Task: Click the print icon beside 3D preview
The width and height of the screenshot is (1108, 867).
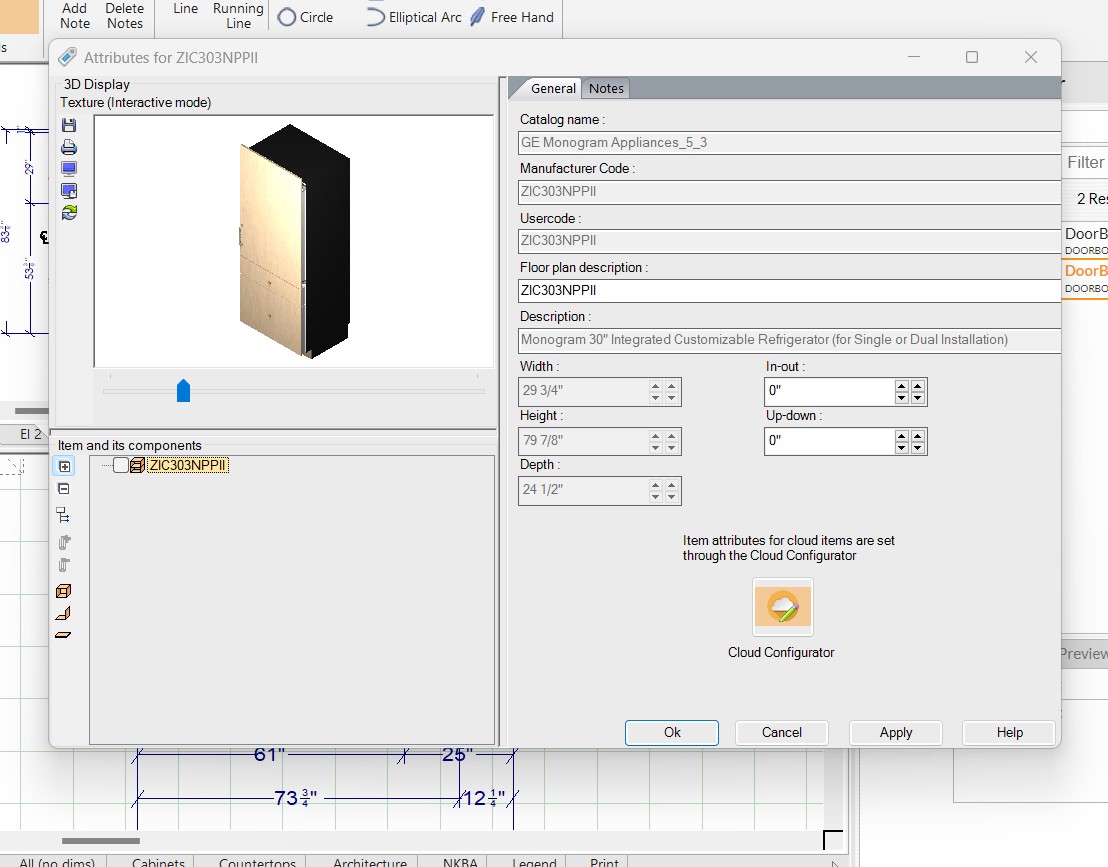Action: coord(69,147)
